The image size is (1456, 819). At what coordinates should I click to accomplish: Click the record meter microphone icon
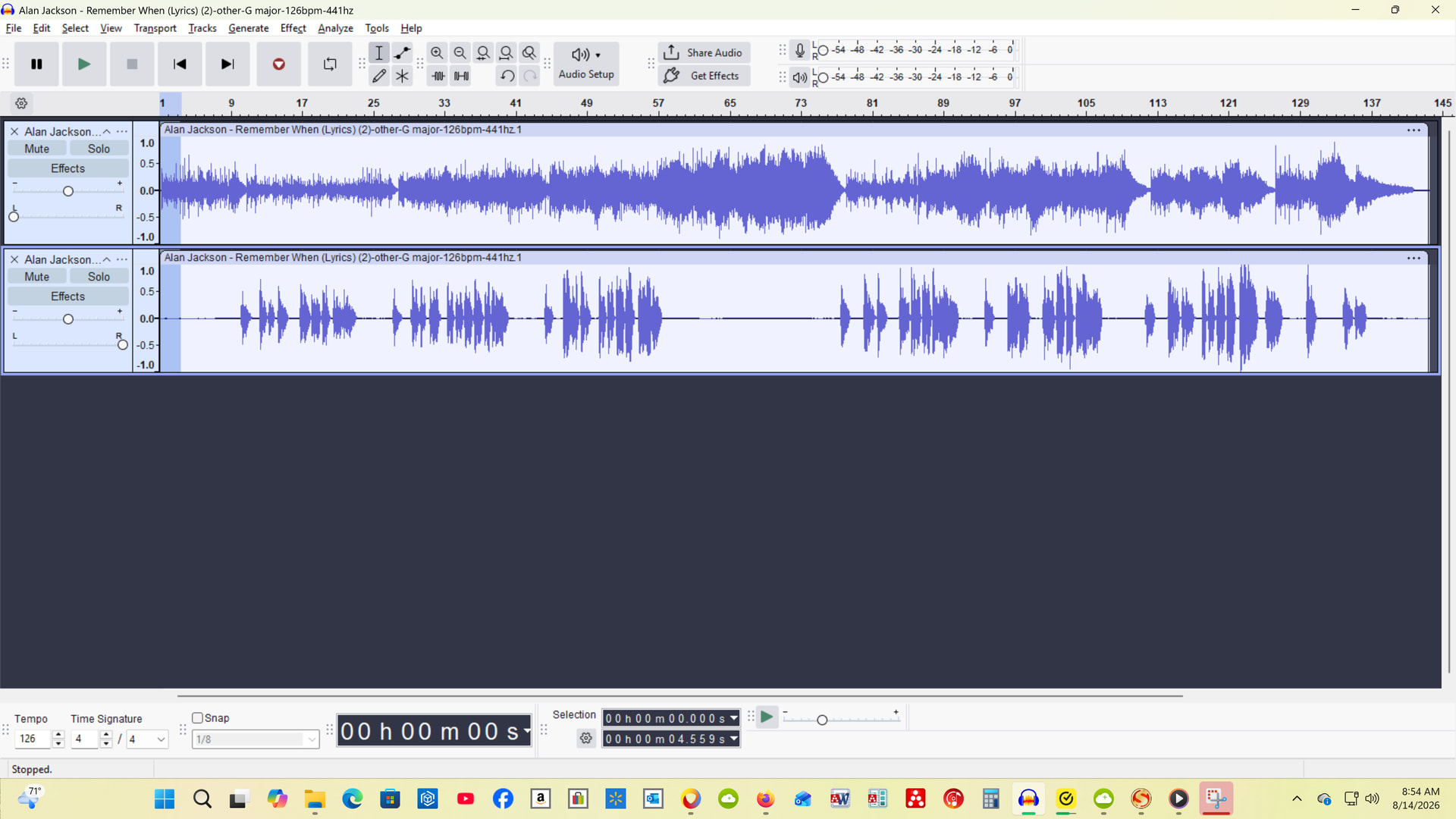pyautogui.click(x=800, y=51)
